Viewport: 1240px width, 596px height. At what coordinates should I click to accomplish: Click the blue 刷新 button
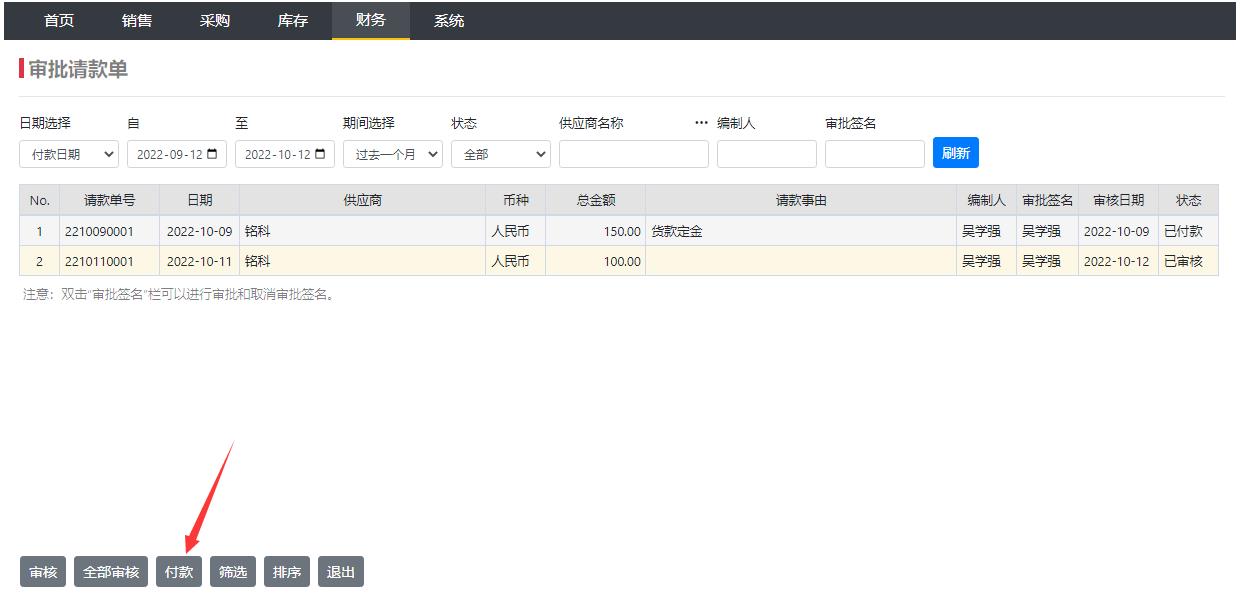click(955, 153)
